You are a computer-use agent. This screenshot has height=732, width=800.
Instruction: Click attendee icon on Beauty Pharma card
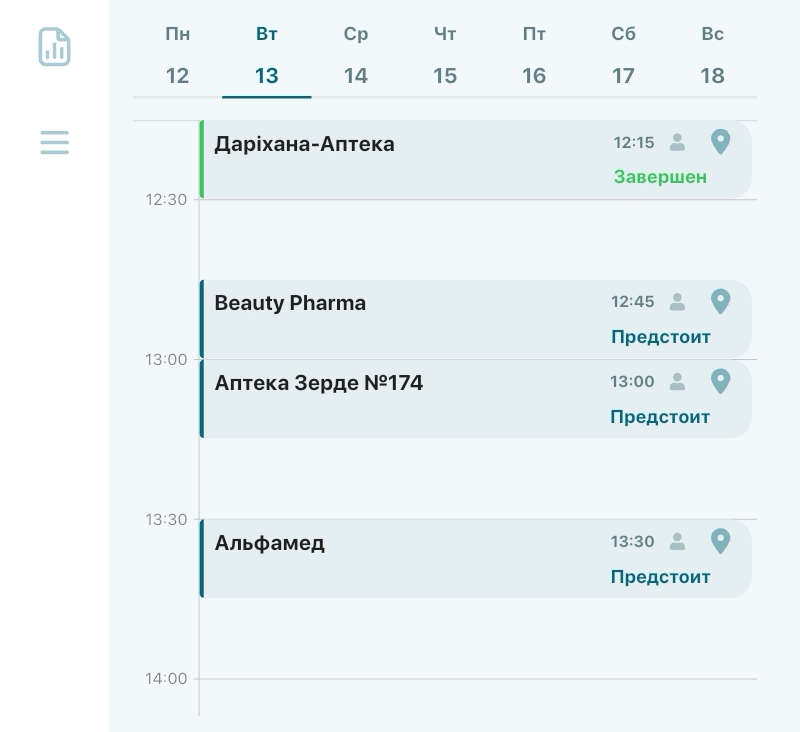click(679, 301)
